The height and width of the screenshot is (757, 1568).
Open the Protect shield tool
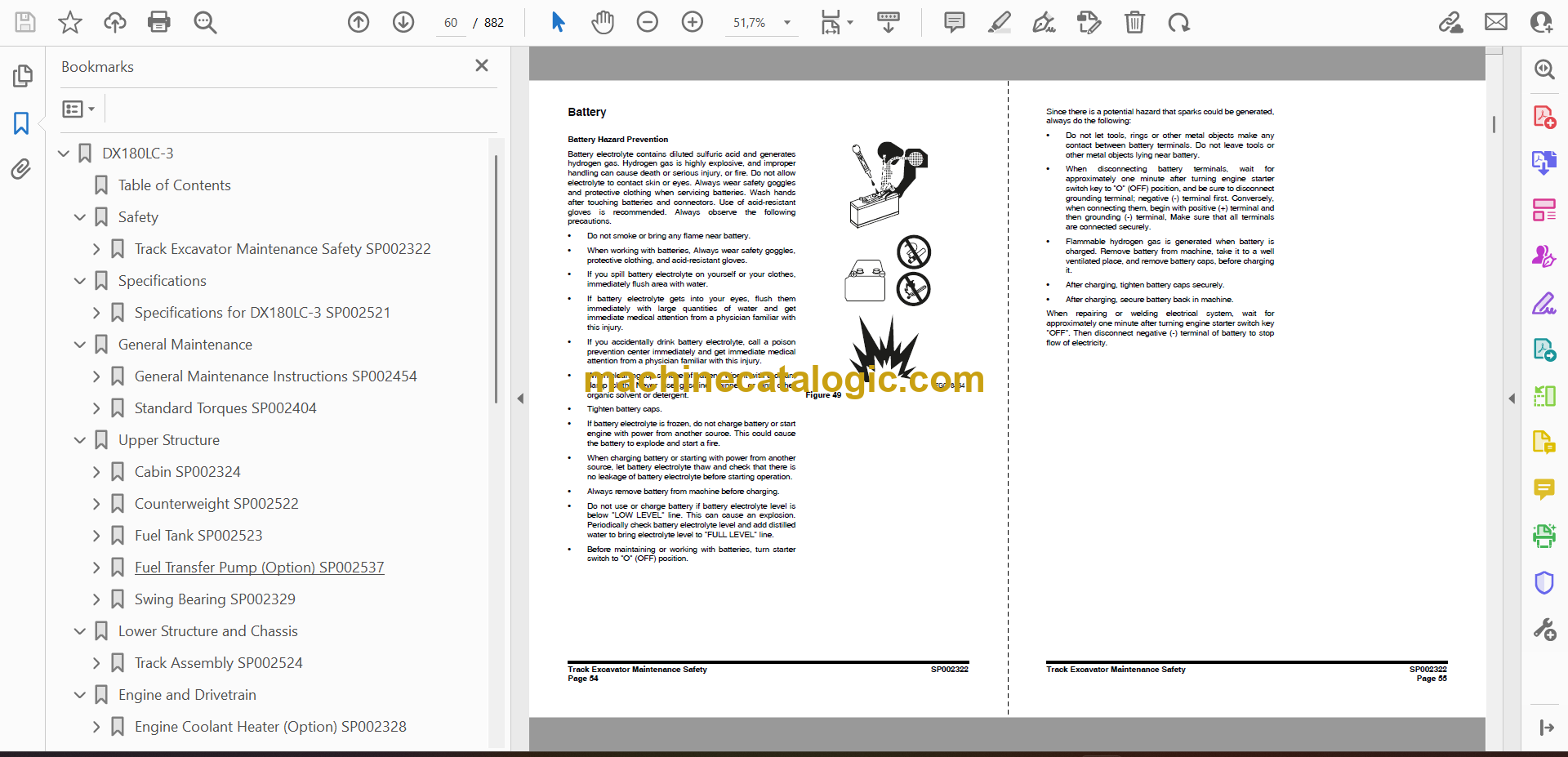click(1543, 582)
